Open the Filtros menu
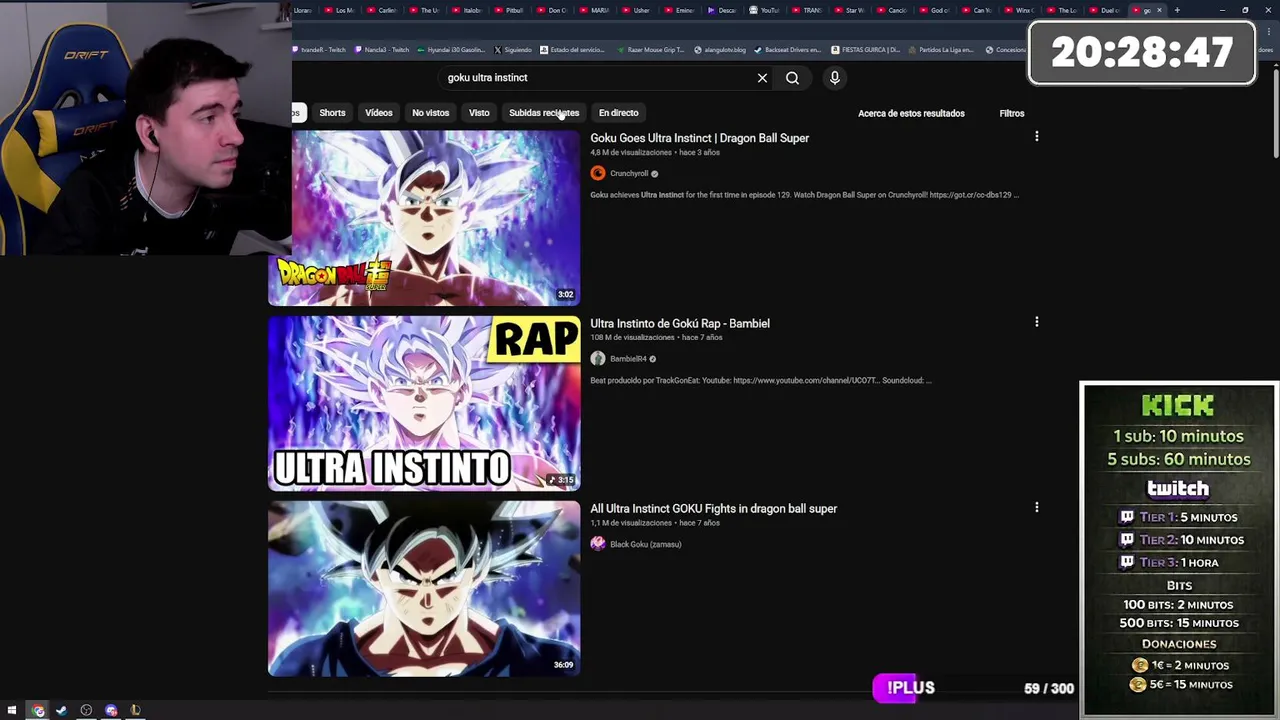The width and height of the screenshot is (1280, 720). tap(1012, 113)
